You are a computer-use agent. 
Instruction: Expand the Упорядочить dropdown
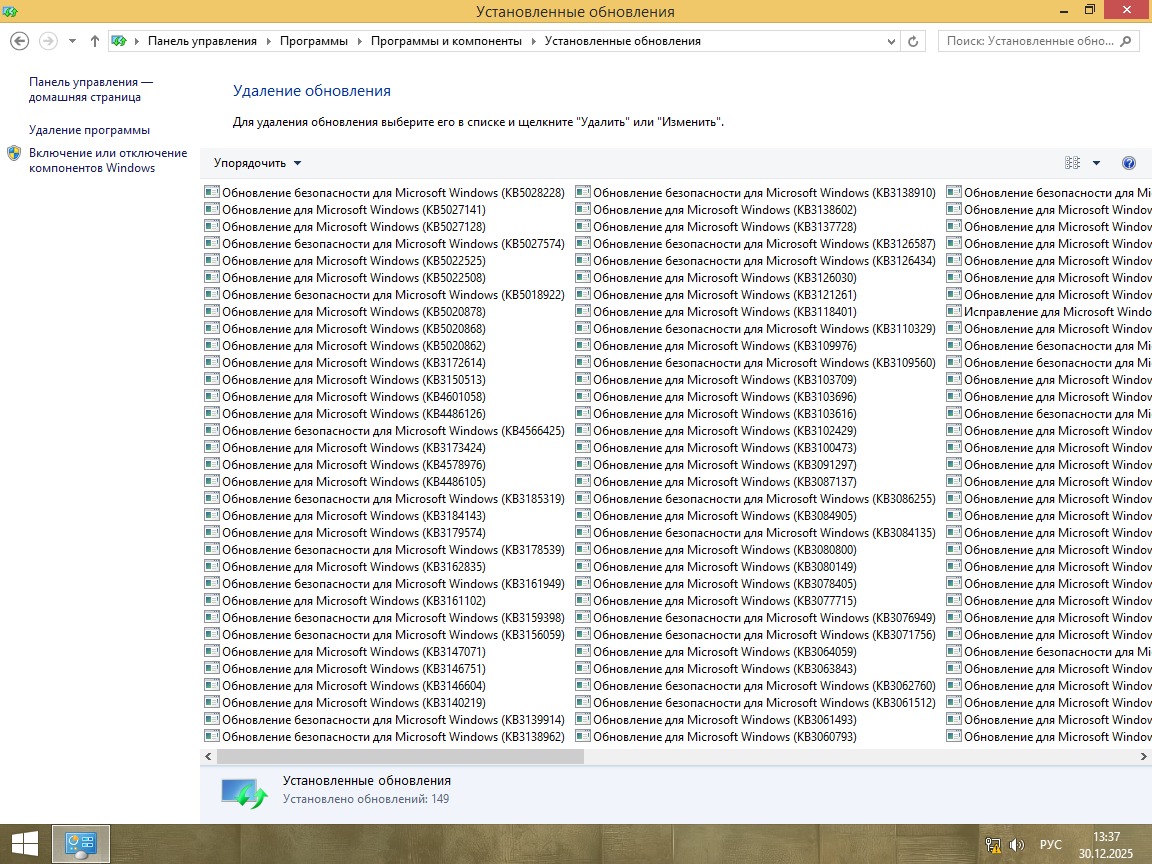click(x=257, y=163)
